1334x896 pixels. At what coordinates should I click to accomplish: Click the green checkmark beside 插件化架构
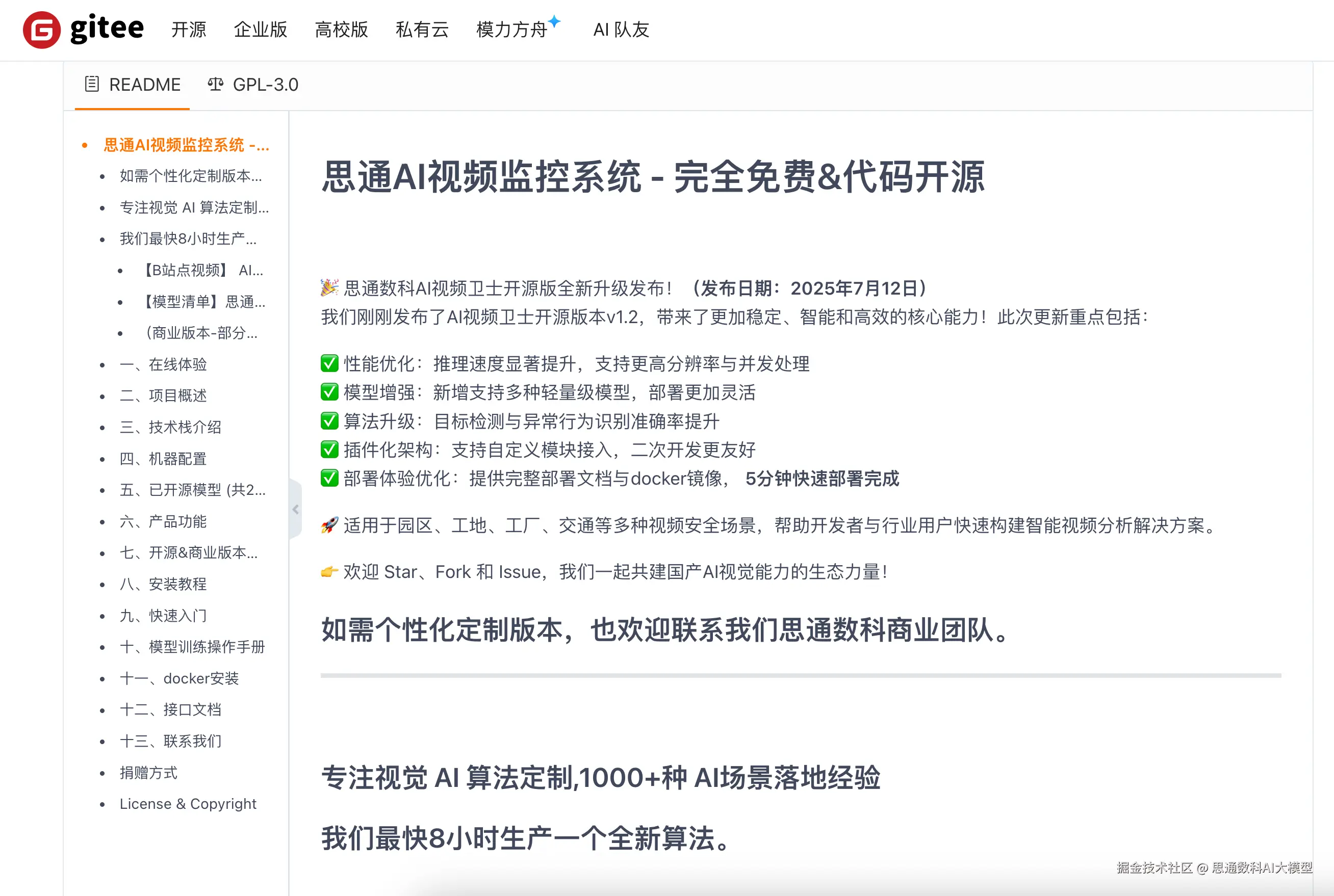click(329, 450)
